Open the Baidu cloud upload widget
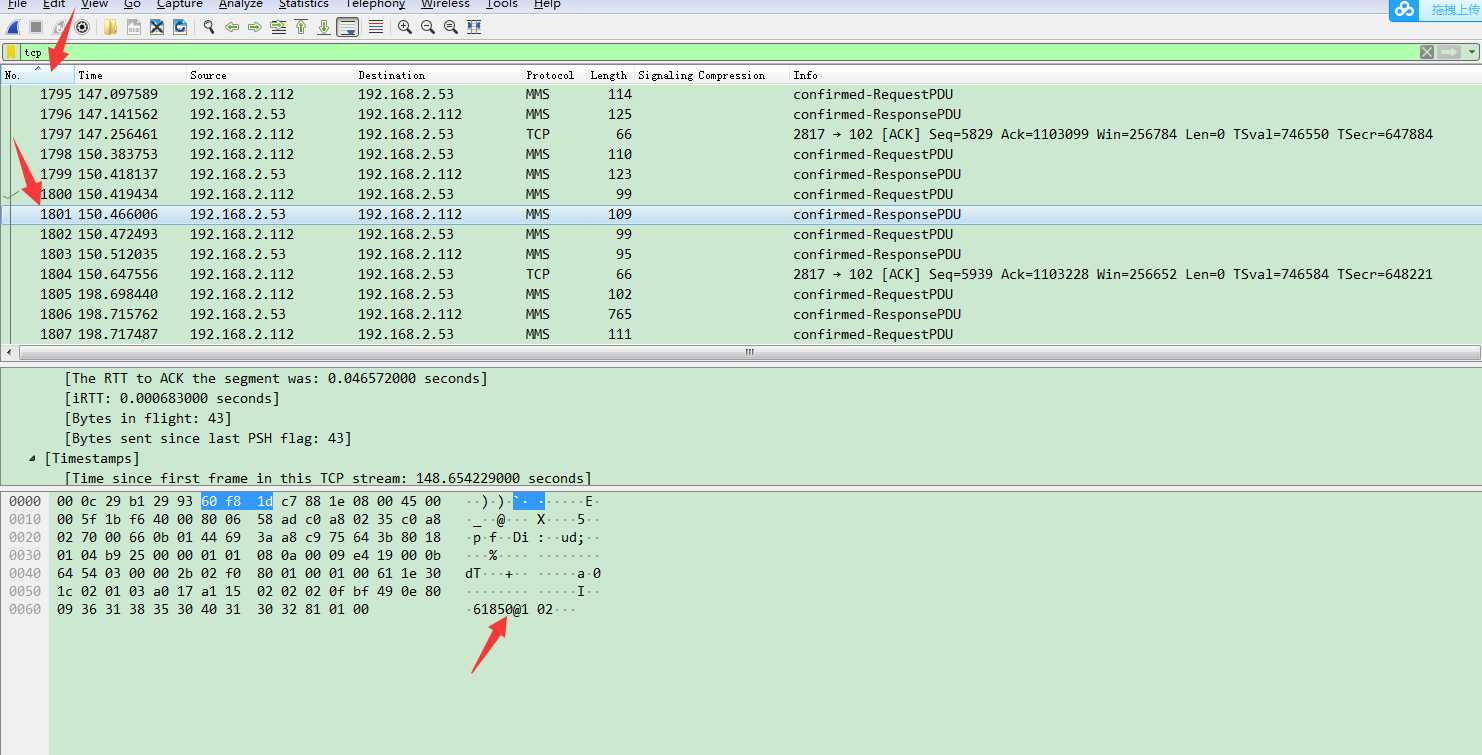This screenshot has width=1482, height=755. (1435, 10)
